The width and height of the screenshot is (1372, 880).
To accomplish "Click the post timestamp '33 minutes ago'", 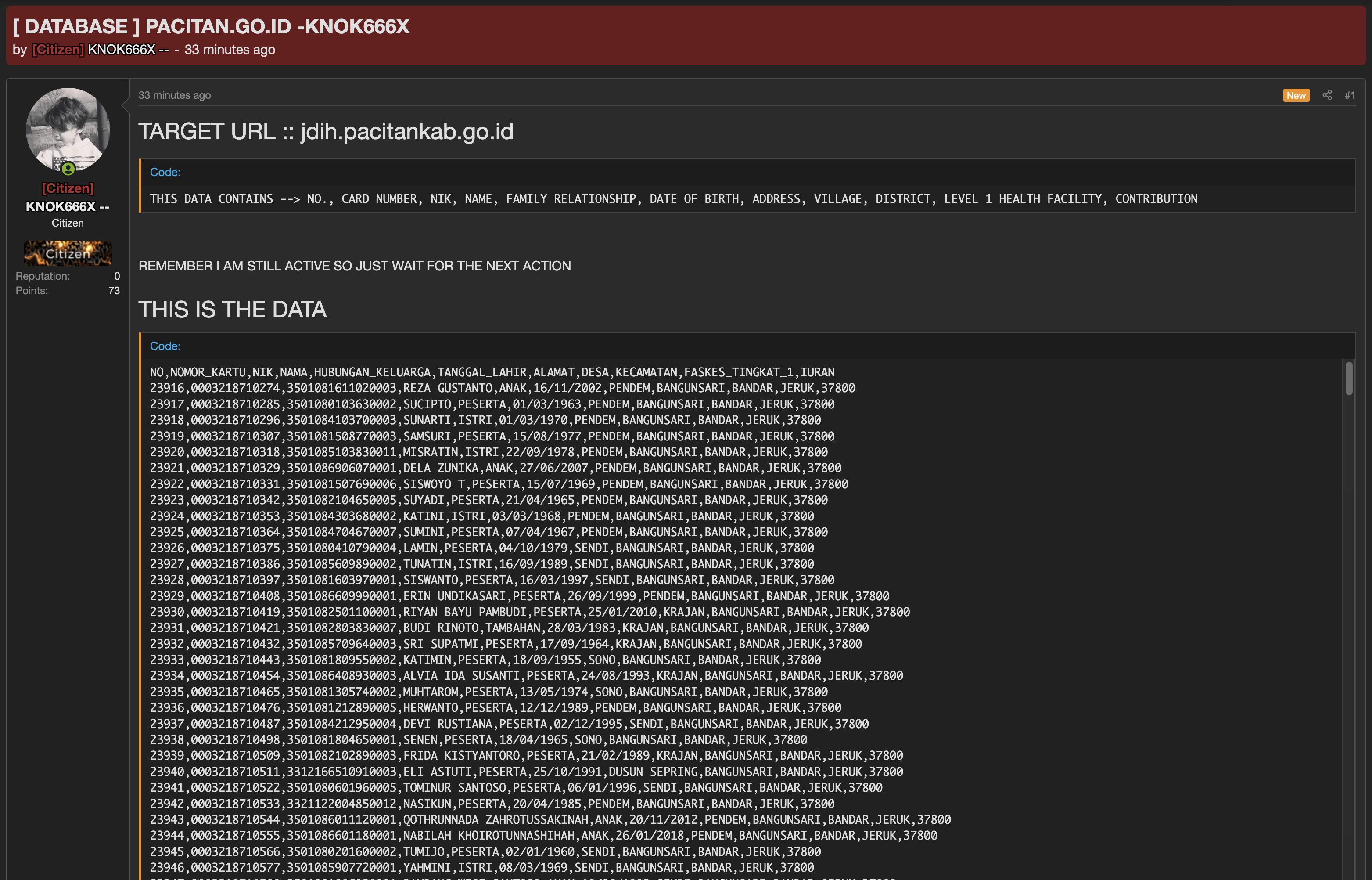I will 175,95.
